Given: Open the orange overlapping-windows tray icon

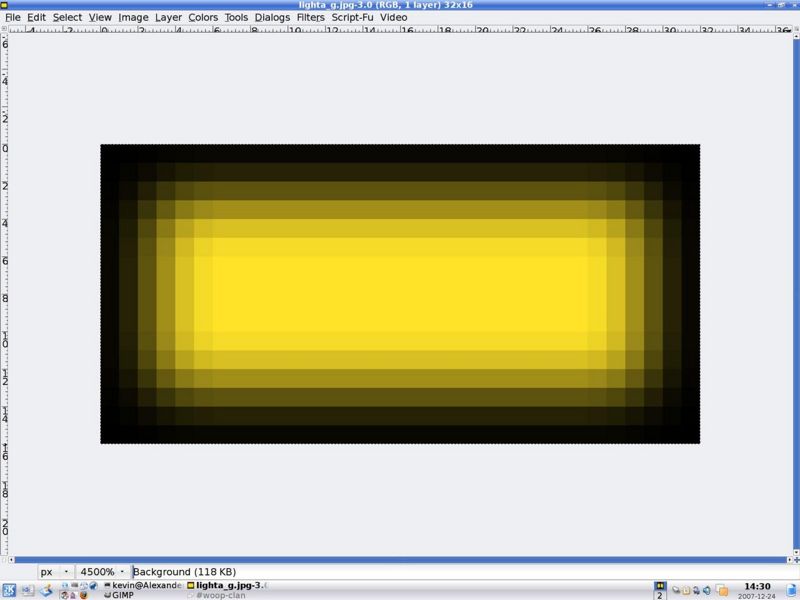Looking at the screenshot, I should [720, 590].
